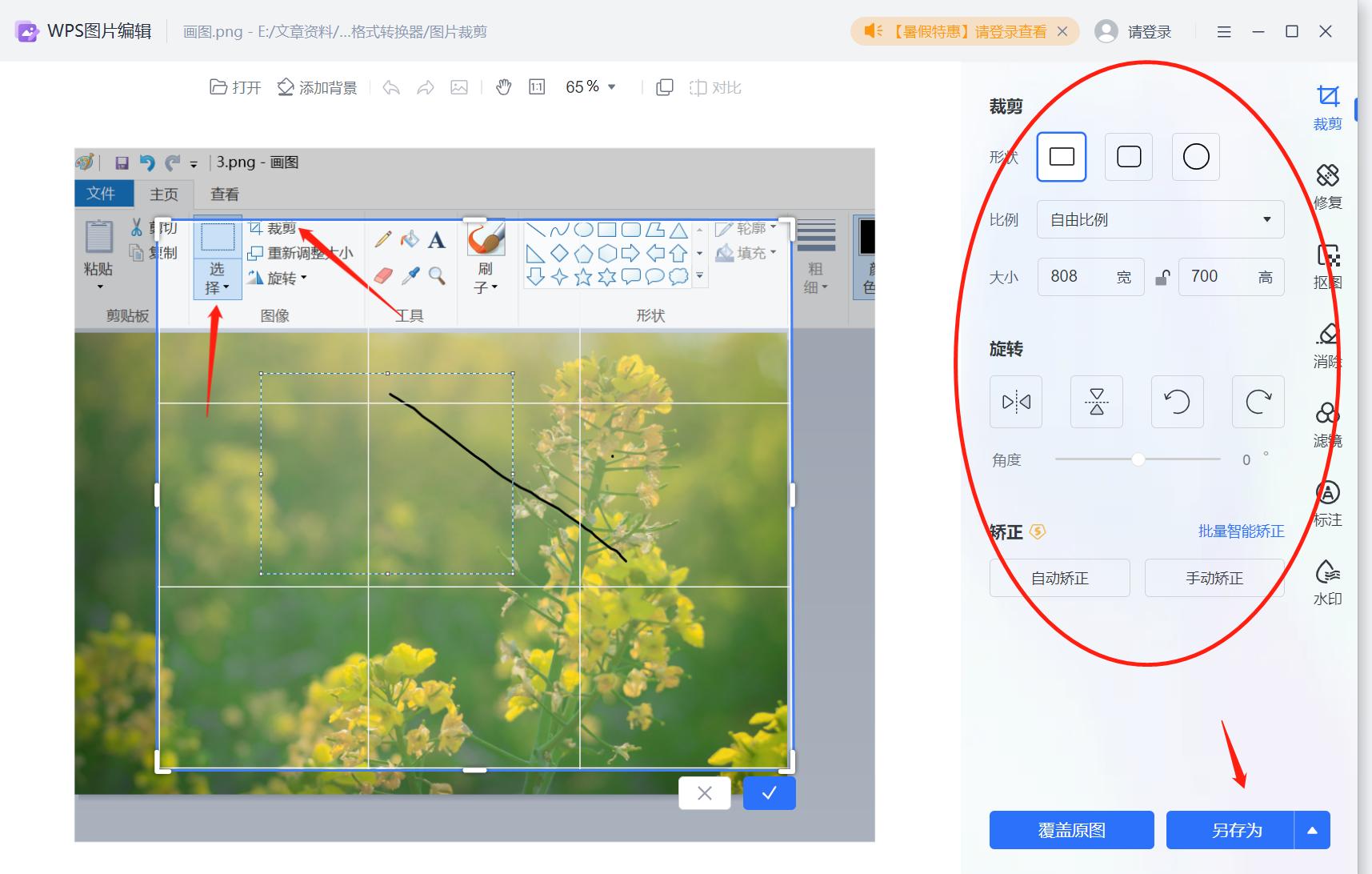Select the text tool in Paint ribbon
1372x874 pixels.
[436, 238]
